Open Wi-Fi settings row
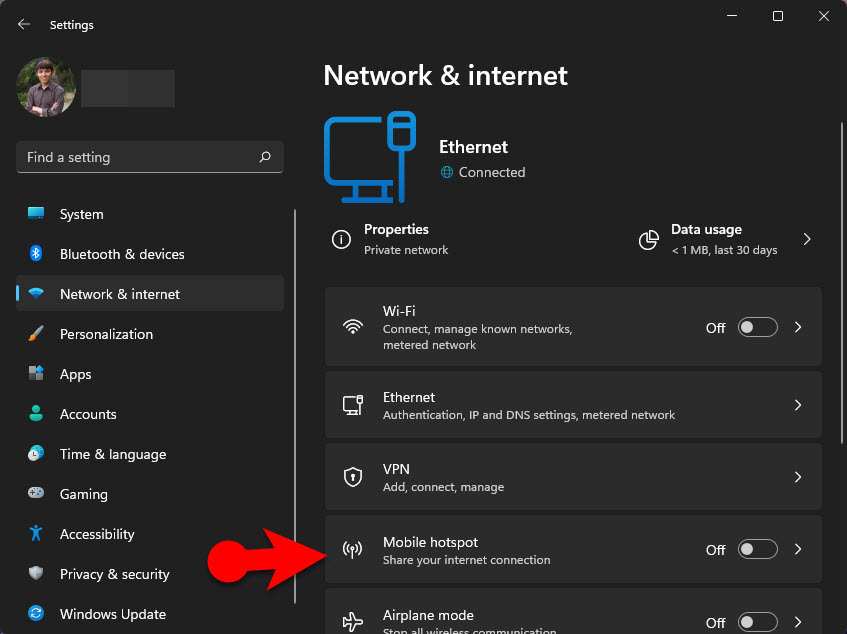Image resolution: width=847 pixels, height=634 pixels. click(573, 327)
